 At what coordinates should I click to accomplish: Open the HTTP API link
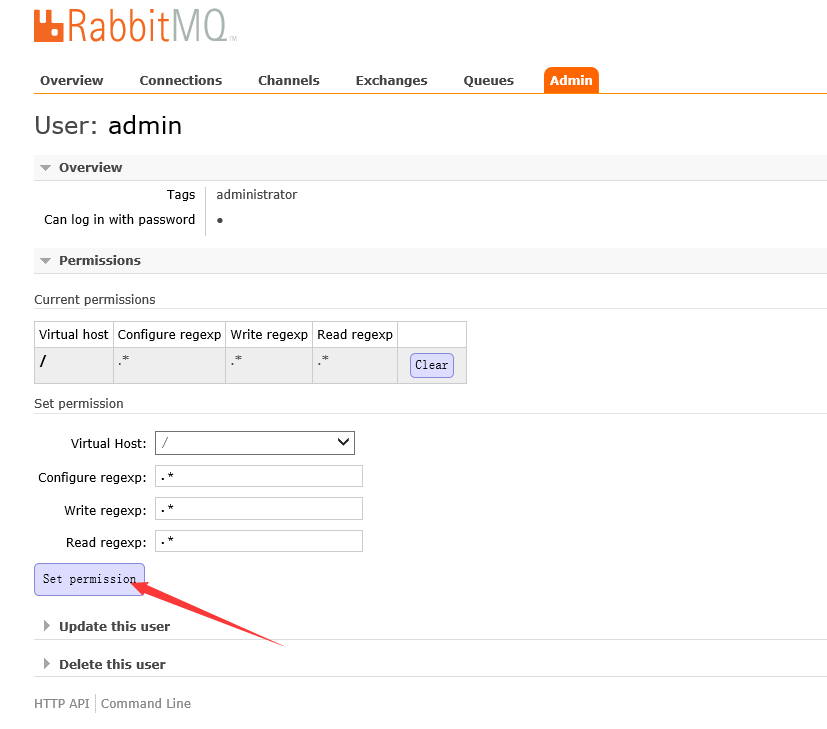pos(62,704)
